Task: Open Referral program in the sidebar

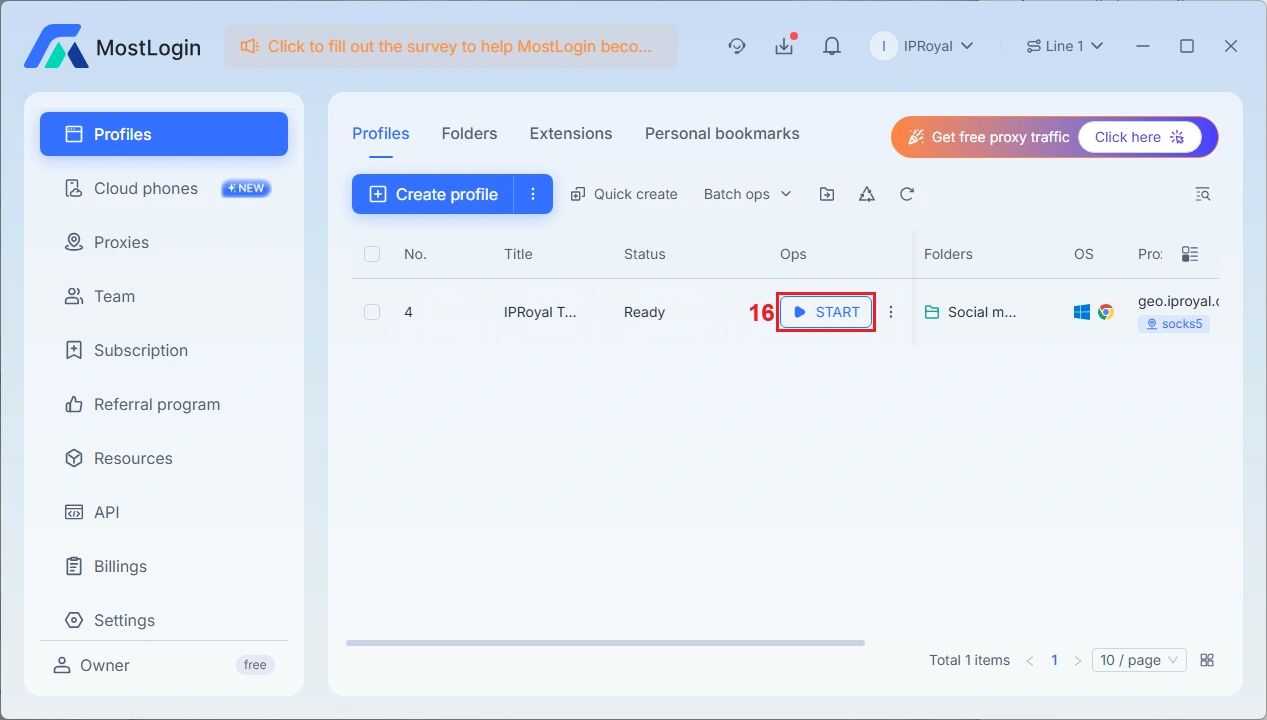Action: pyautogui.click(x=164, y=404)
